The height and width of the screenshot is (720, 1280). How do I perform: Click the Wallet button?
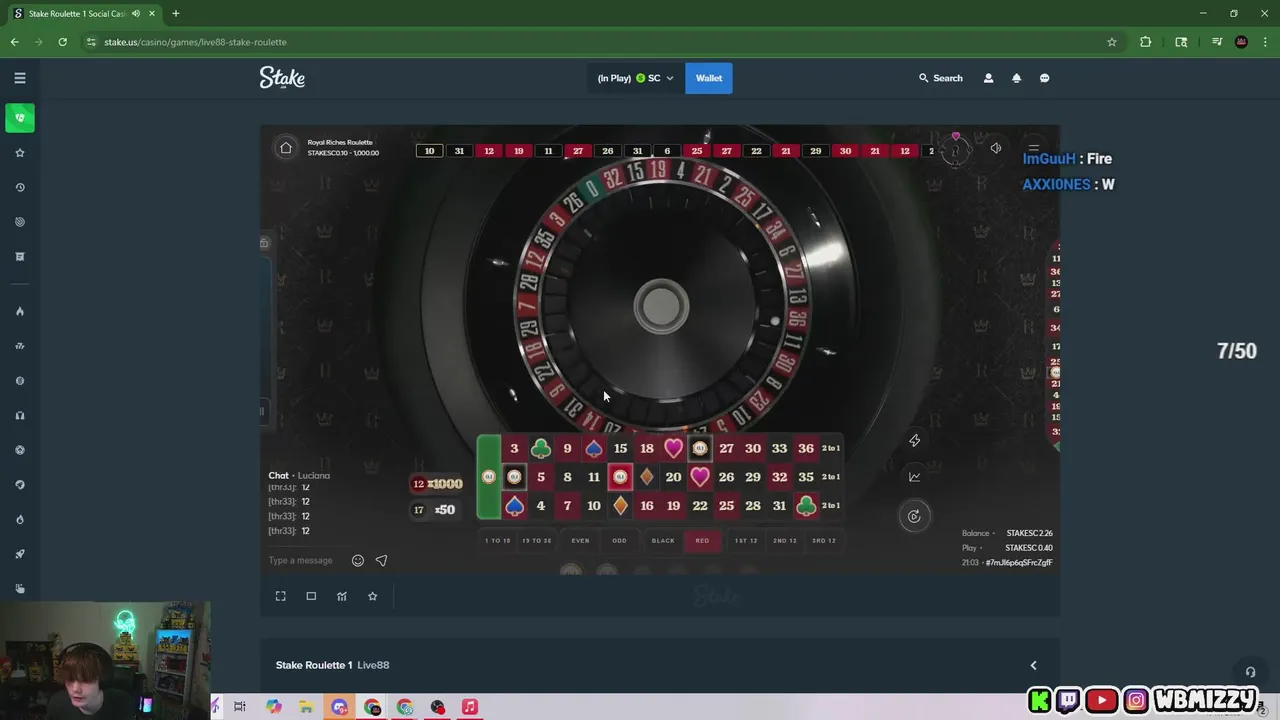(x=709, y=78)
